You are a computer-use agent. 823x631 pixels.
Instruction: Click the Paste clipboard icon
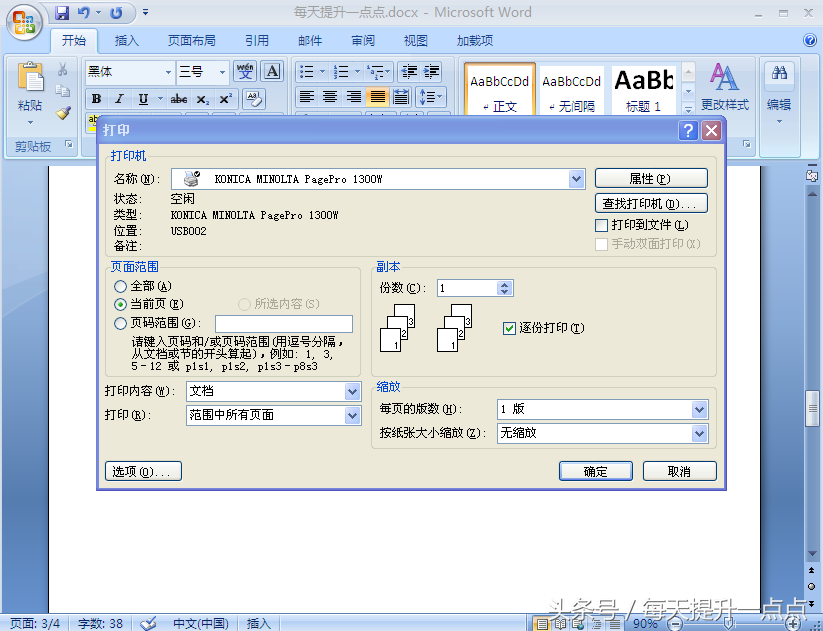click(30, 77)
